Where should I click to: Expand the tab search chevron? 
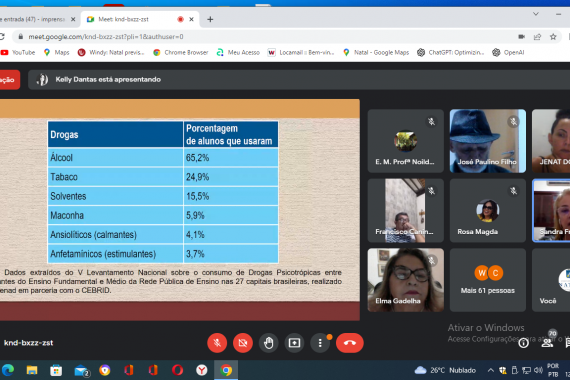tap(536, 14)
